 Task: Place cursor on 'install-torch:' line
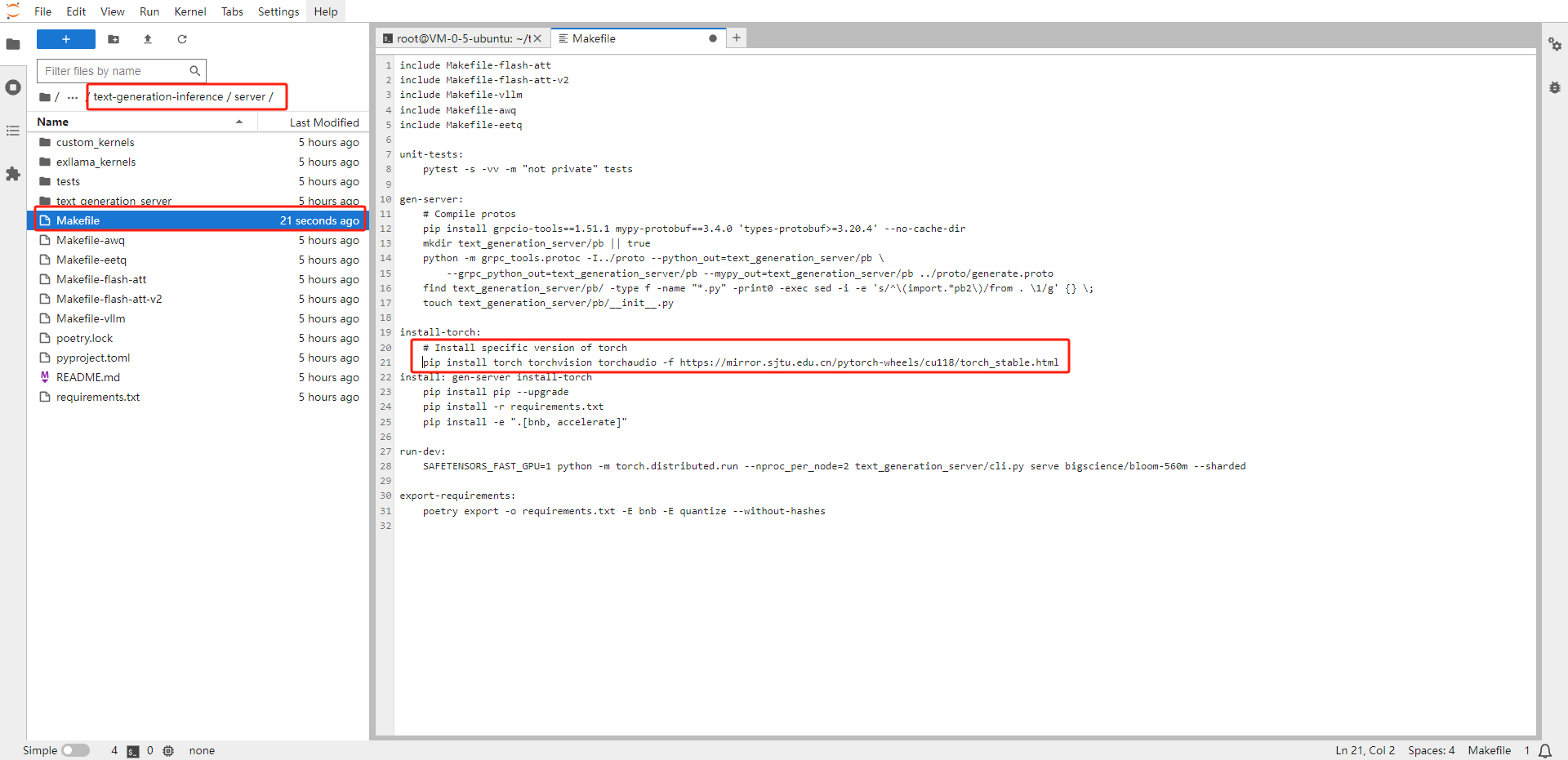pyautogui.click(x=440, y=332)
